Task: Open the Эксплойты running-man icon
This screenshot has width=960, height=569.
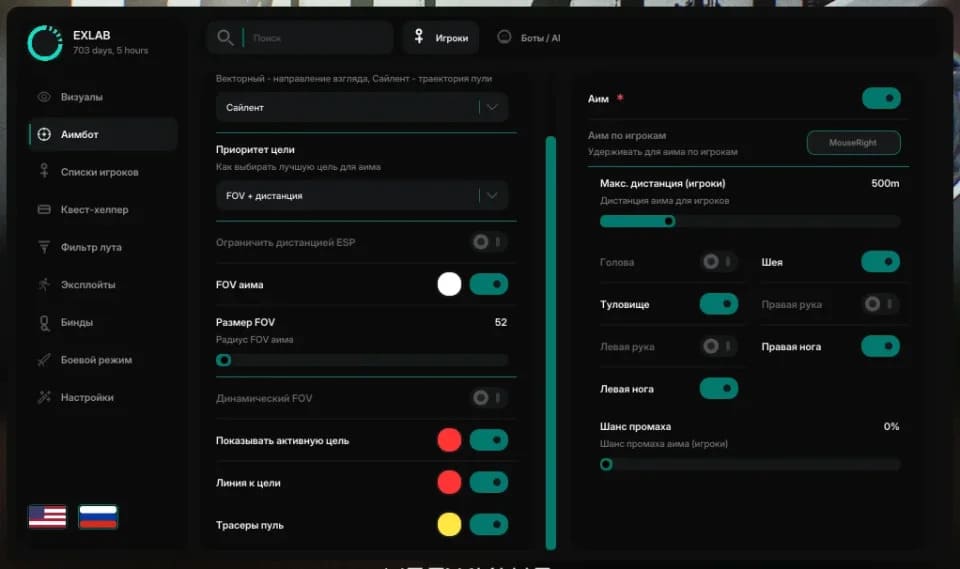Action: 44,284
